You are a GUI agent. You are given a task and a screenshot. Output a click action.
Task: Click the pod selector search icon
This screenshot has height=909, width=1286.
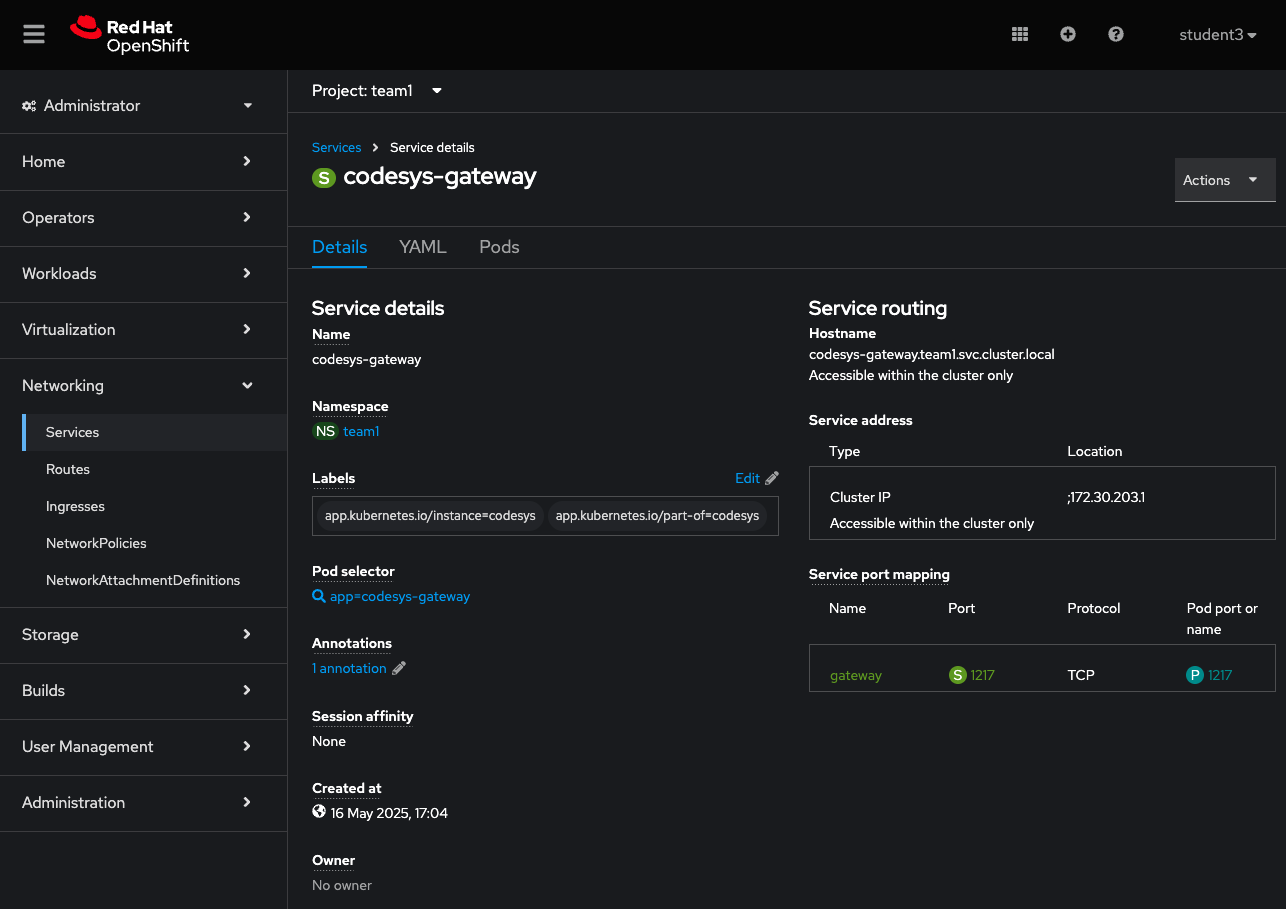pyautogui.click(x=319, y=596)
